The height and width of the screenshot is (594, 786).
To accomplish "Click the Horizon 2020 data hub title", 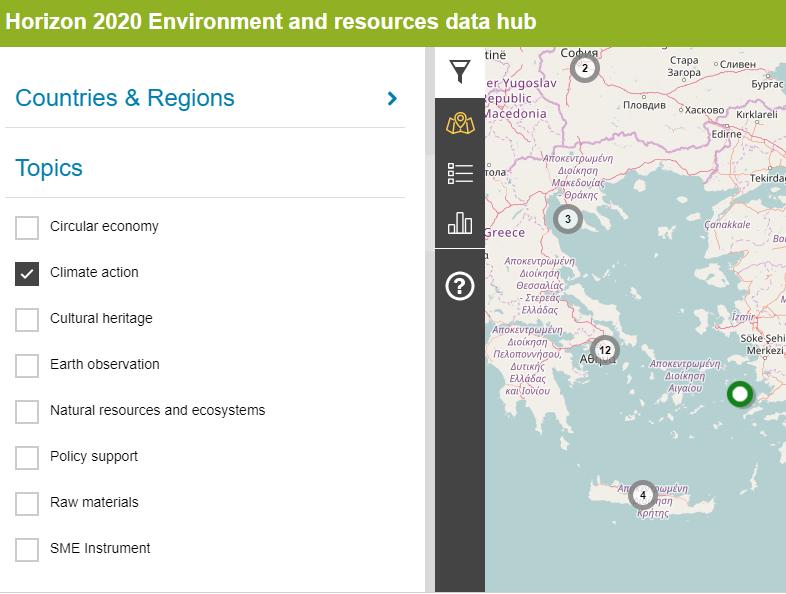I will click(271, 22).
